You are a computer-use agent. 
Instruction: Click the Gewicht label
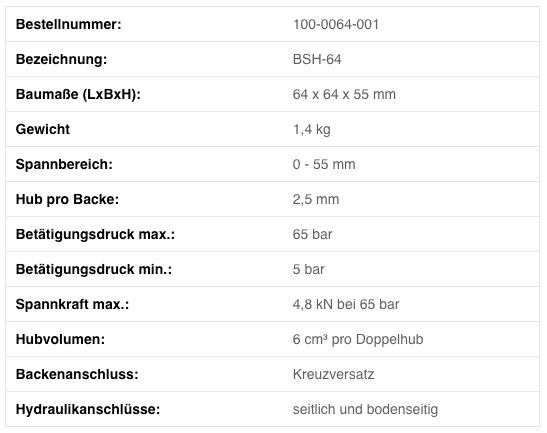tap(43, 129)
